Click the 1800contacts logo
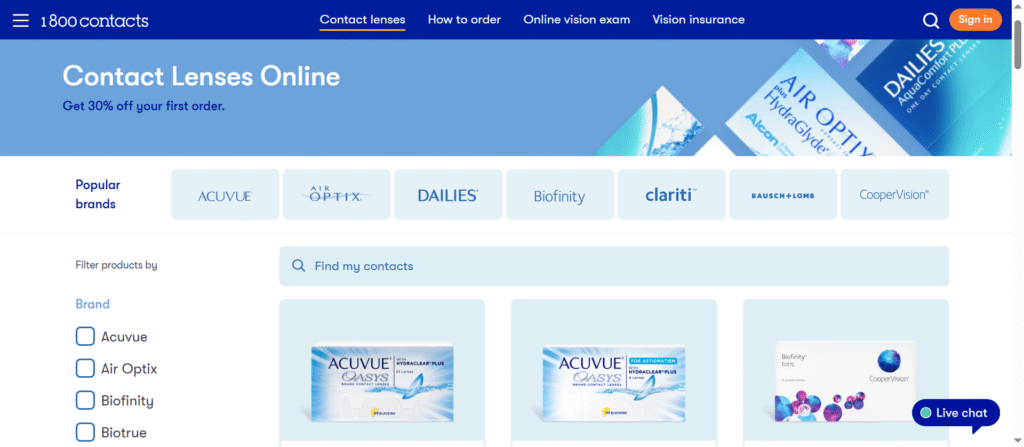The image size is (1024, 447). pos(95,21)
